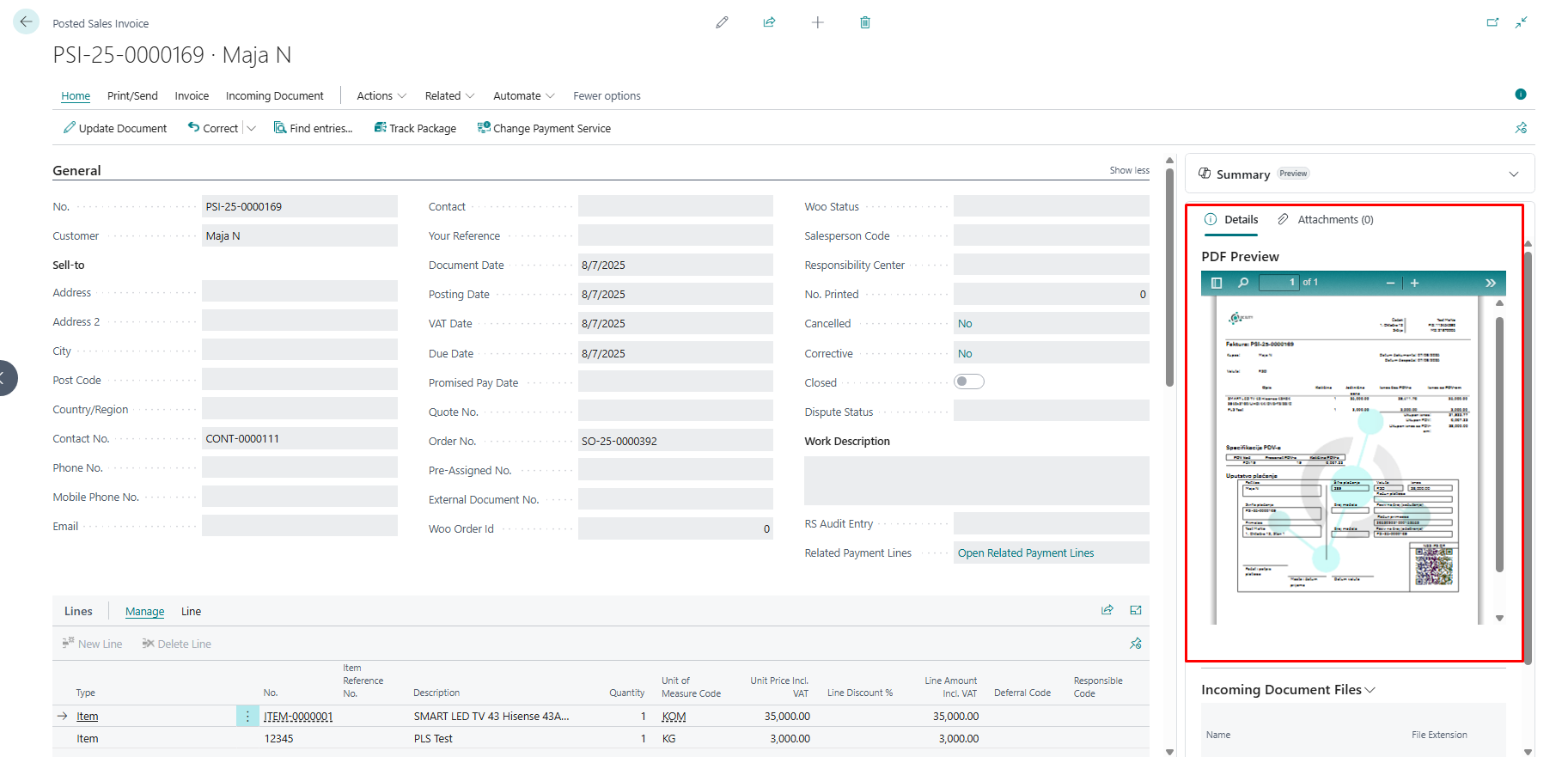Click the PDF search magnifier icon

click(1243, 283)
